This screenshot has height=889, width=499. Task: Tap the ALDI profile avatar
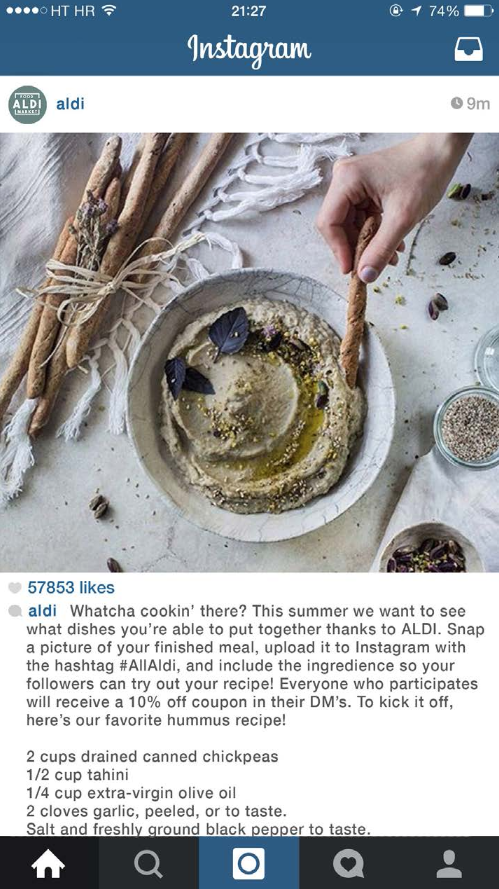(x=27, y=104)
